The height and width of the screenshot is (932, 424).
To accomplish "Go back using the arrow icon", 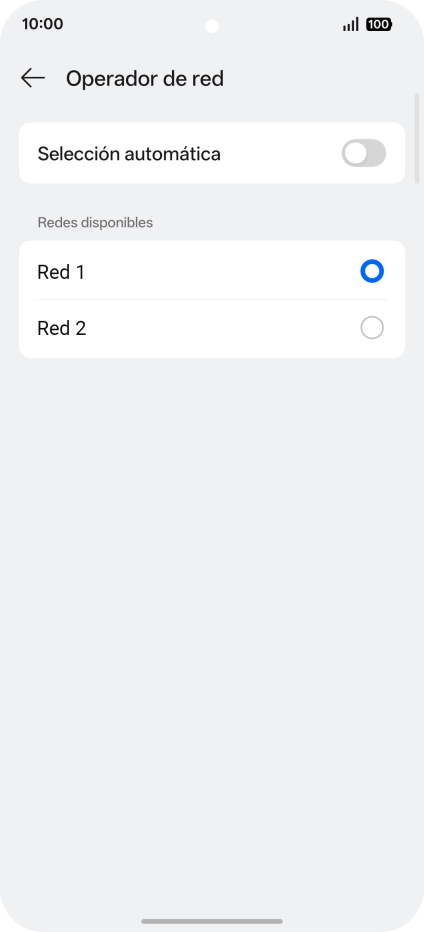I will pyautogui.click(x=33, y=78).
